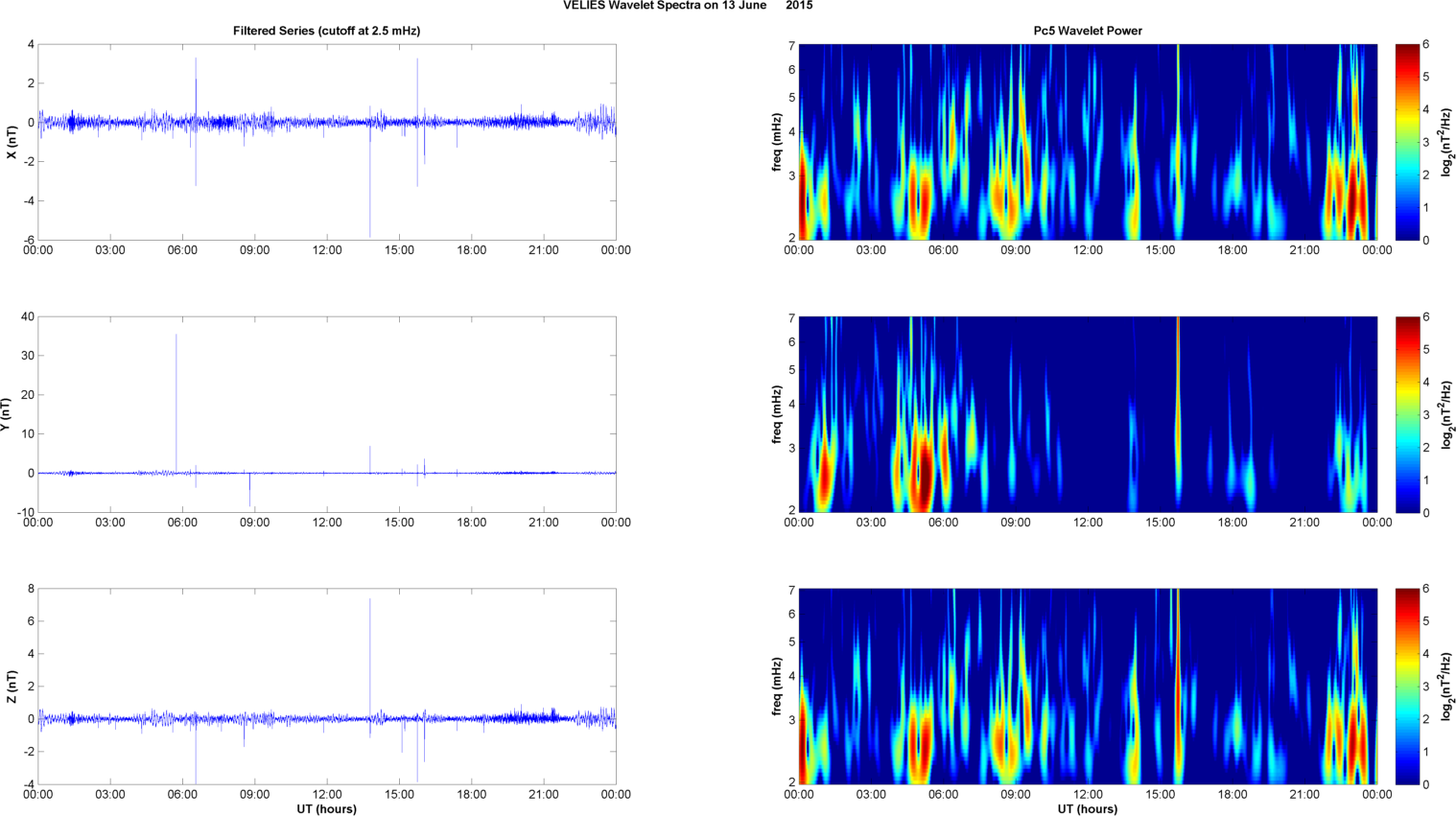This screenshot has height=816, width=1456.
Task: Click the tall positive Z spike near 13:45
Action: click(x=370, y=660)
